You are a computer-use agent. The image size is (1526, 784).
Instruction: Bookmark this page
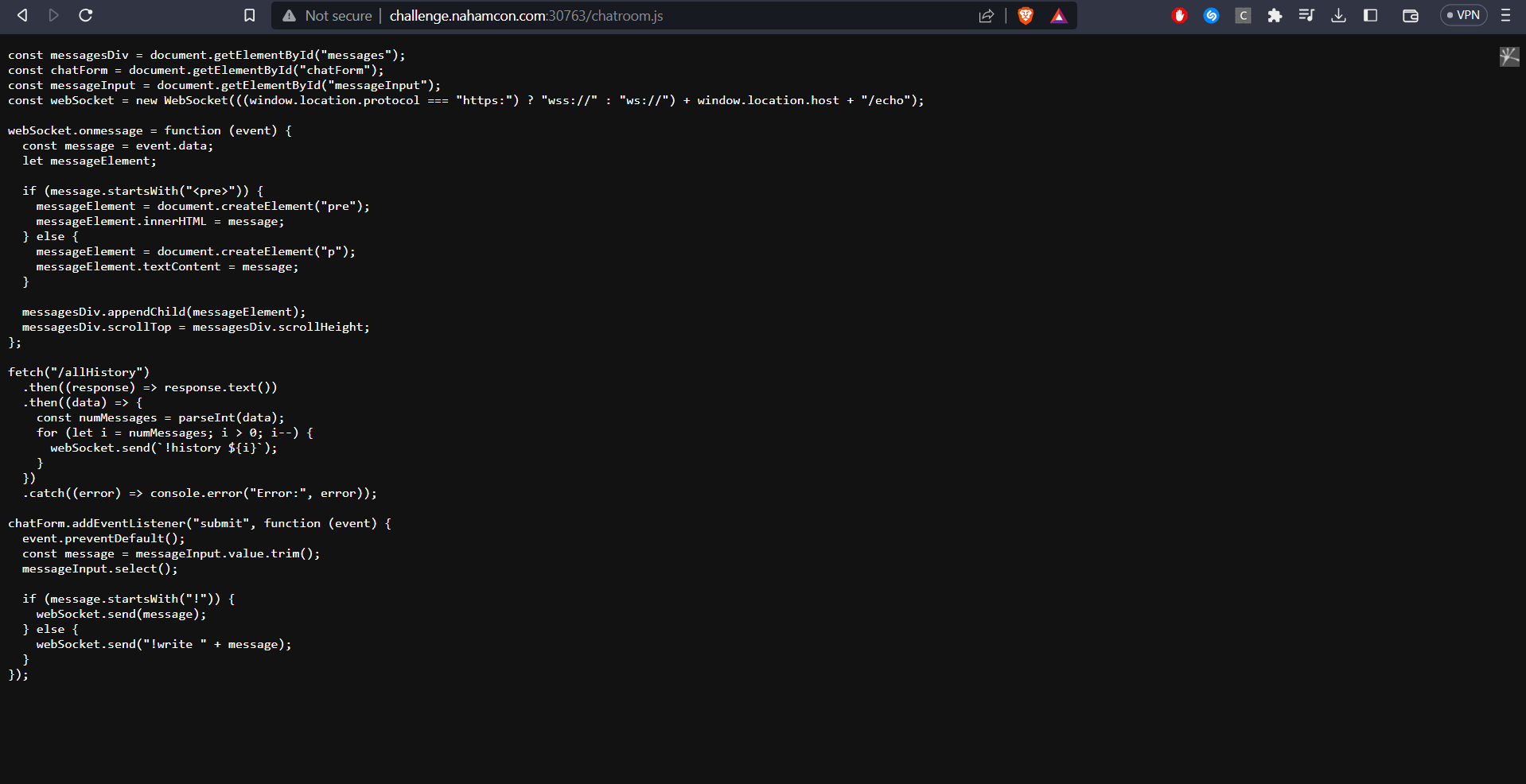pyautogui.click(x=249, y=15)
